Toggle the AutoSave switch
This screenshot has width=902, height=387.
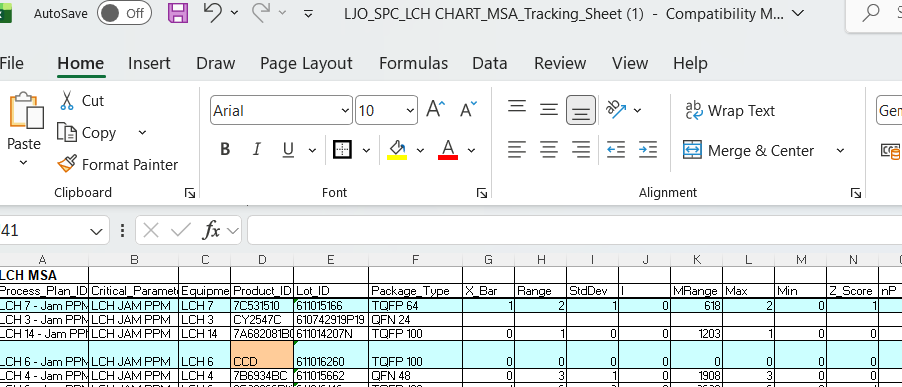124,13
